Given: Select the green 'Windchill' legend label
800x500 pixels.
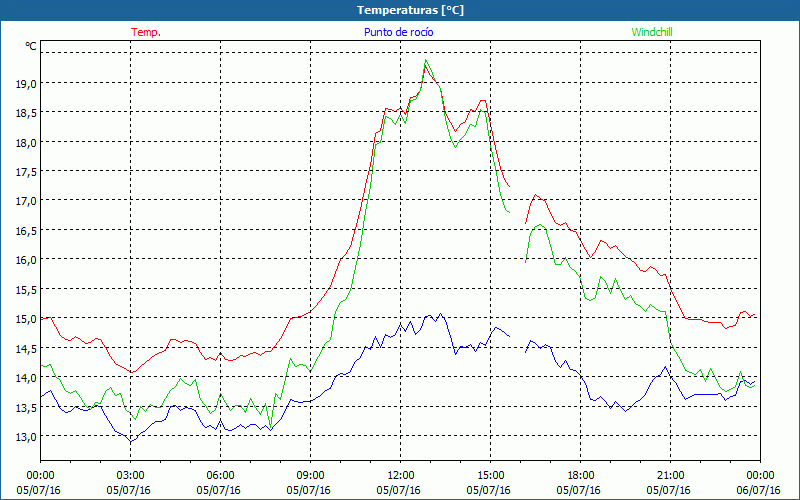Looking at the screenshot, I should (x=652, y=32).
